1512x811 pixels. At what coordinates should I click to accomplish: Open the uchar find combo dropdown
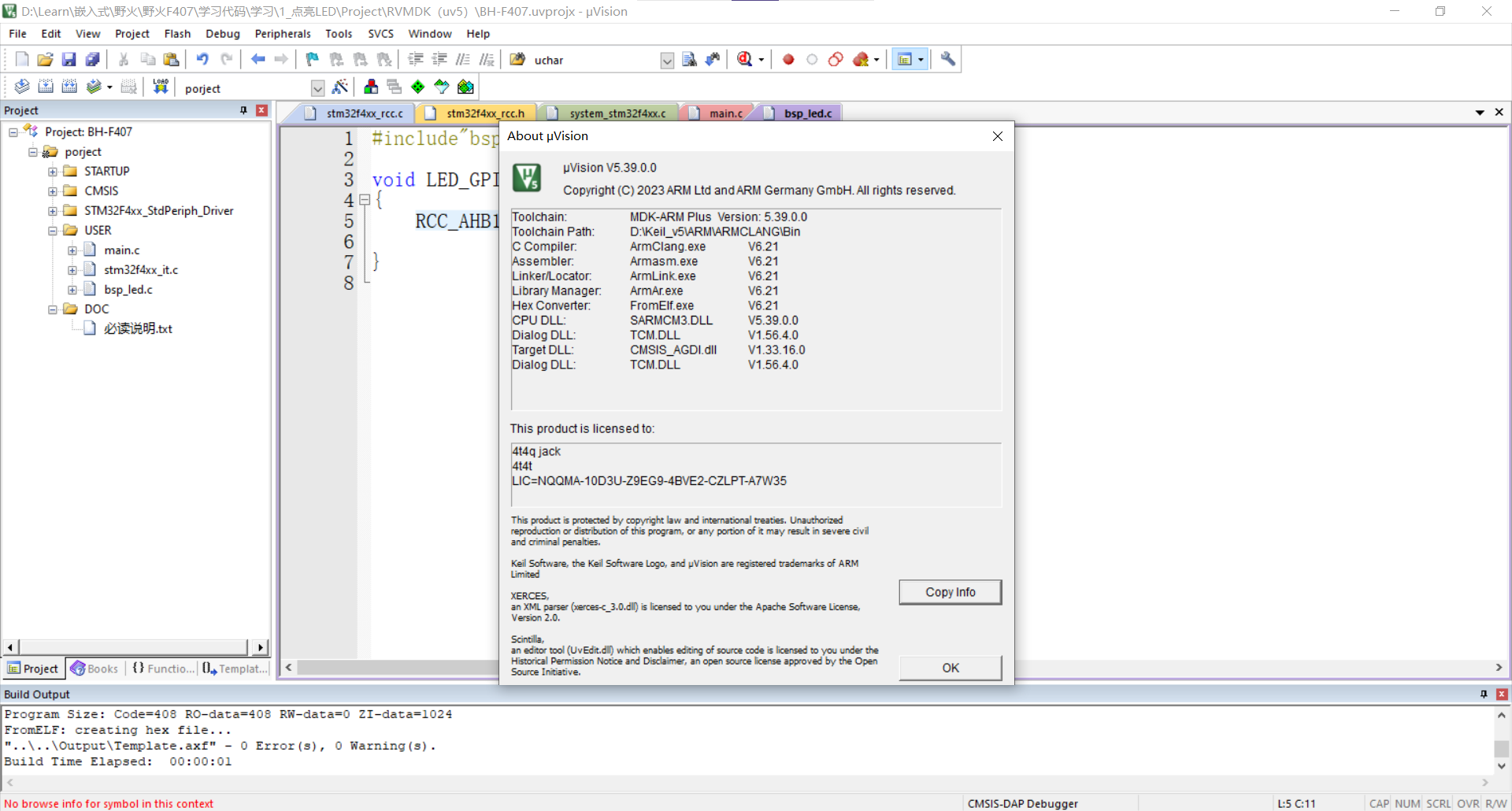tap(667, 61)
